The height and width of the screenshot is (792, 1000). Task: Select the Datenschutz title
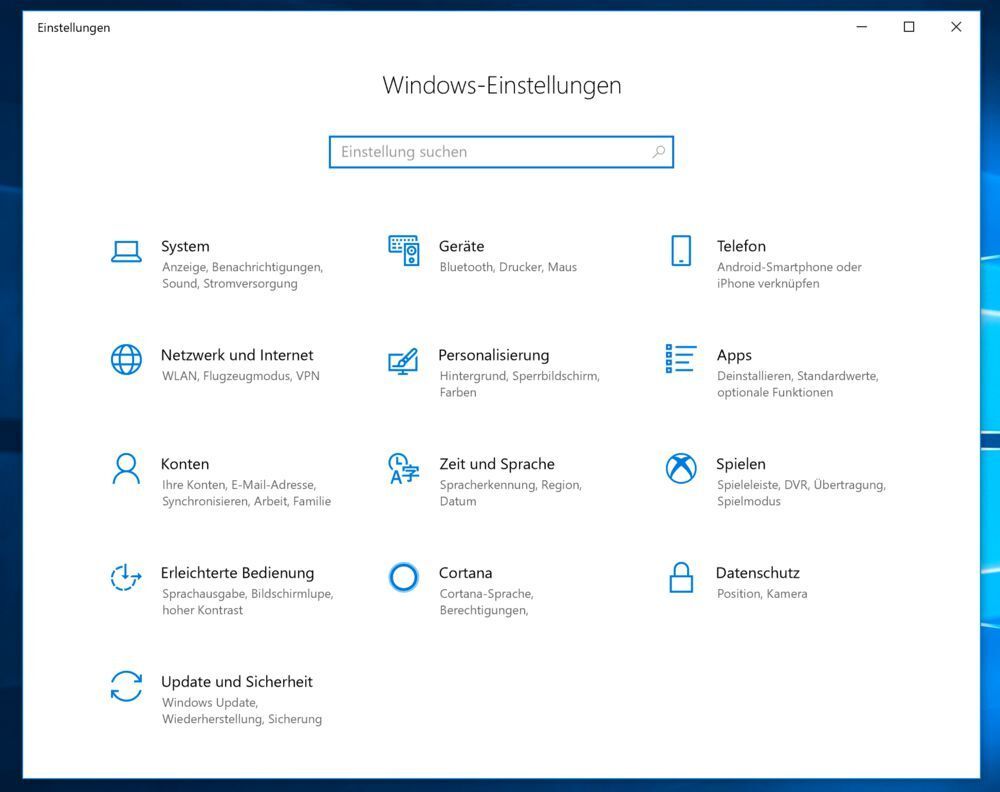point(758,573)
